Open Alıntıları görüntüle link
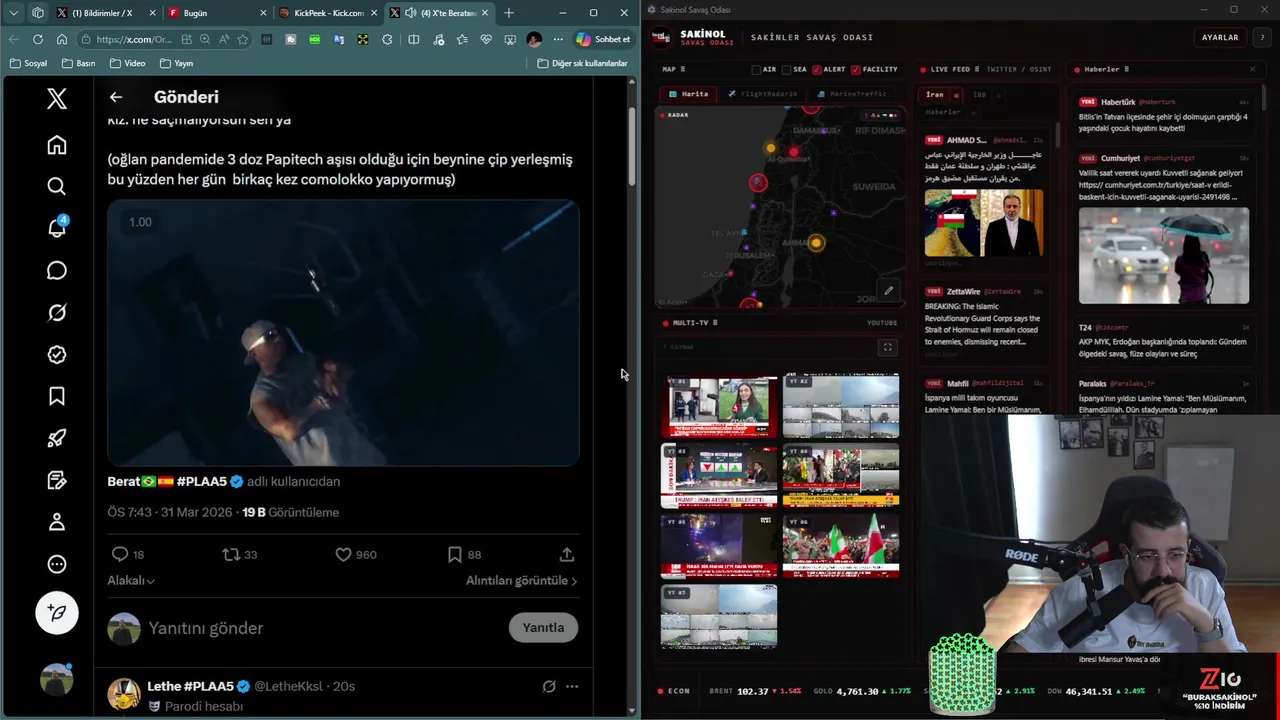Viewport: 1280px width, 720px height. 521,580
